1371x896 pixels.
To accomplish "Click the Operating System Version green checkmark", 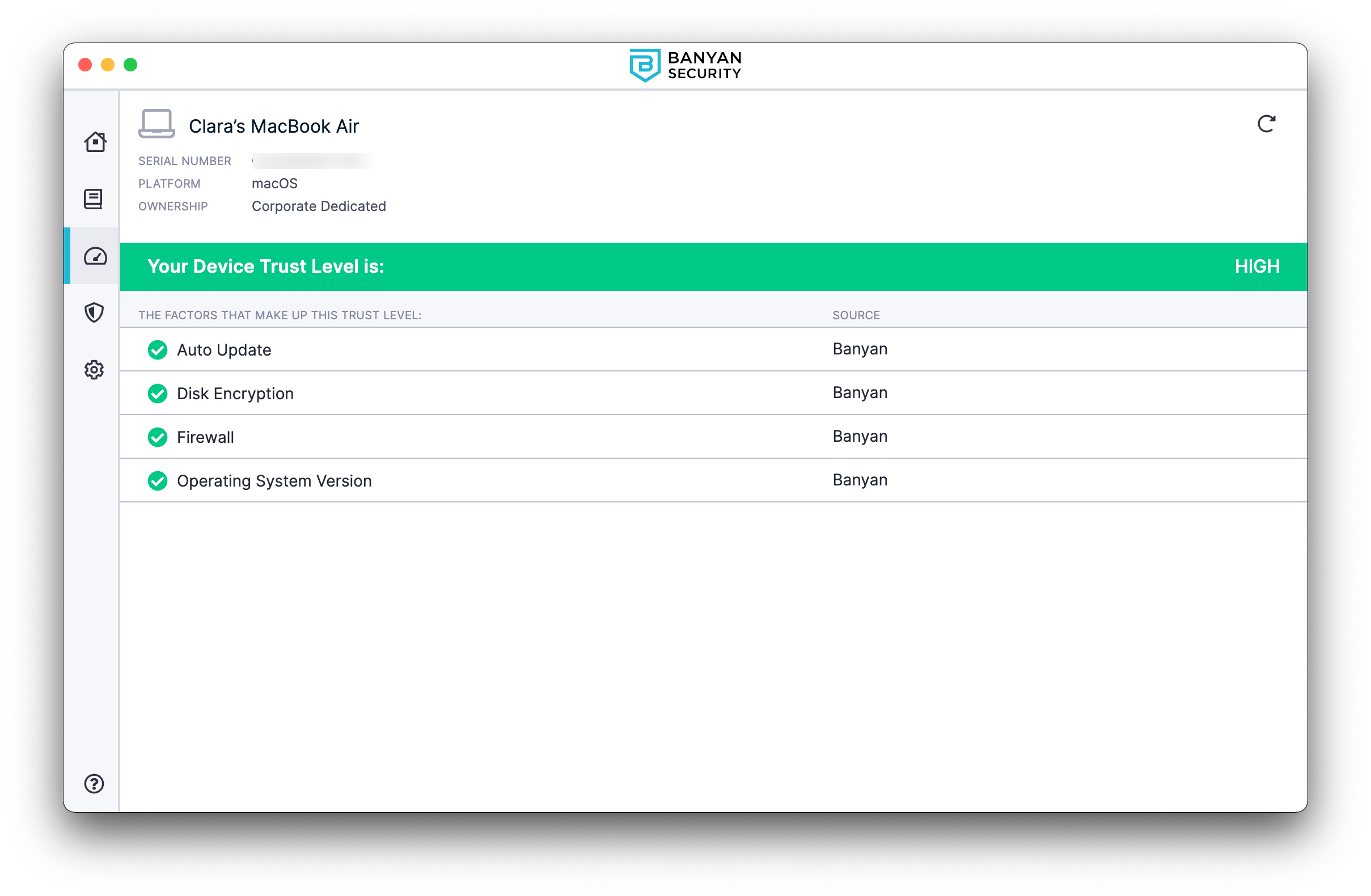I will tap(157, 480).
